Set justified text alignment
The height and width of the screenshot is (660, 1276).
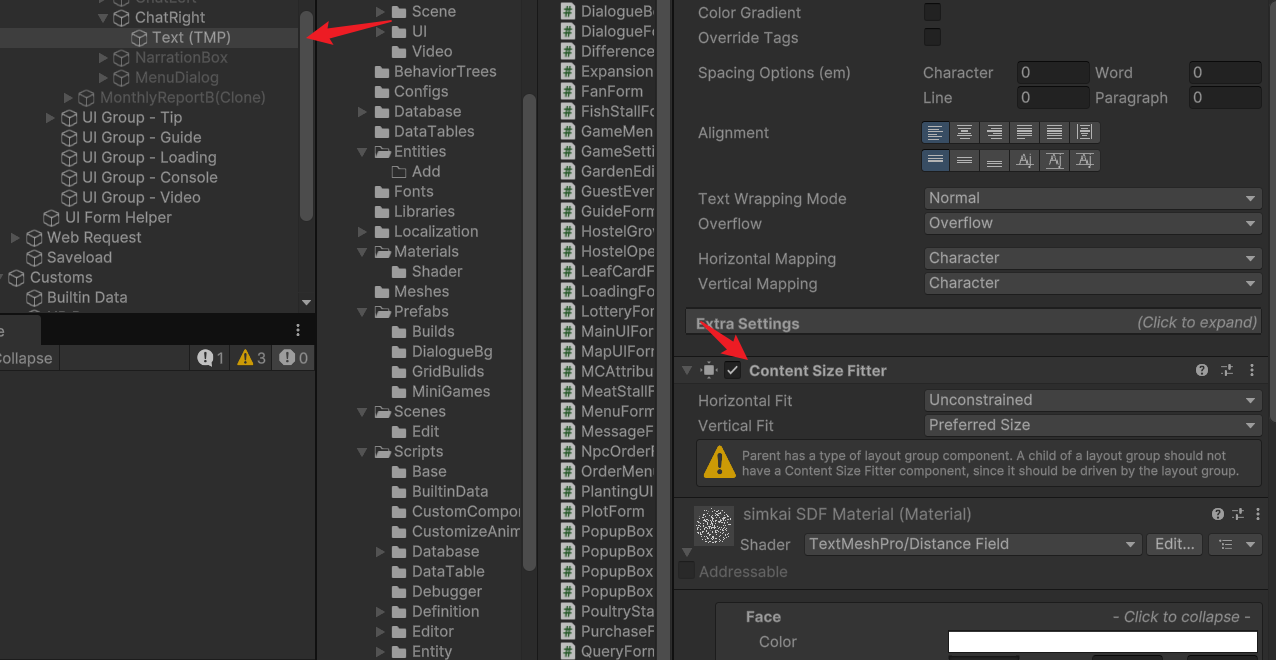point(1025,132)
